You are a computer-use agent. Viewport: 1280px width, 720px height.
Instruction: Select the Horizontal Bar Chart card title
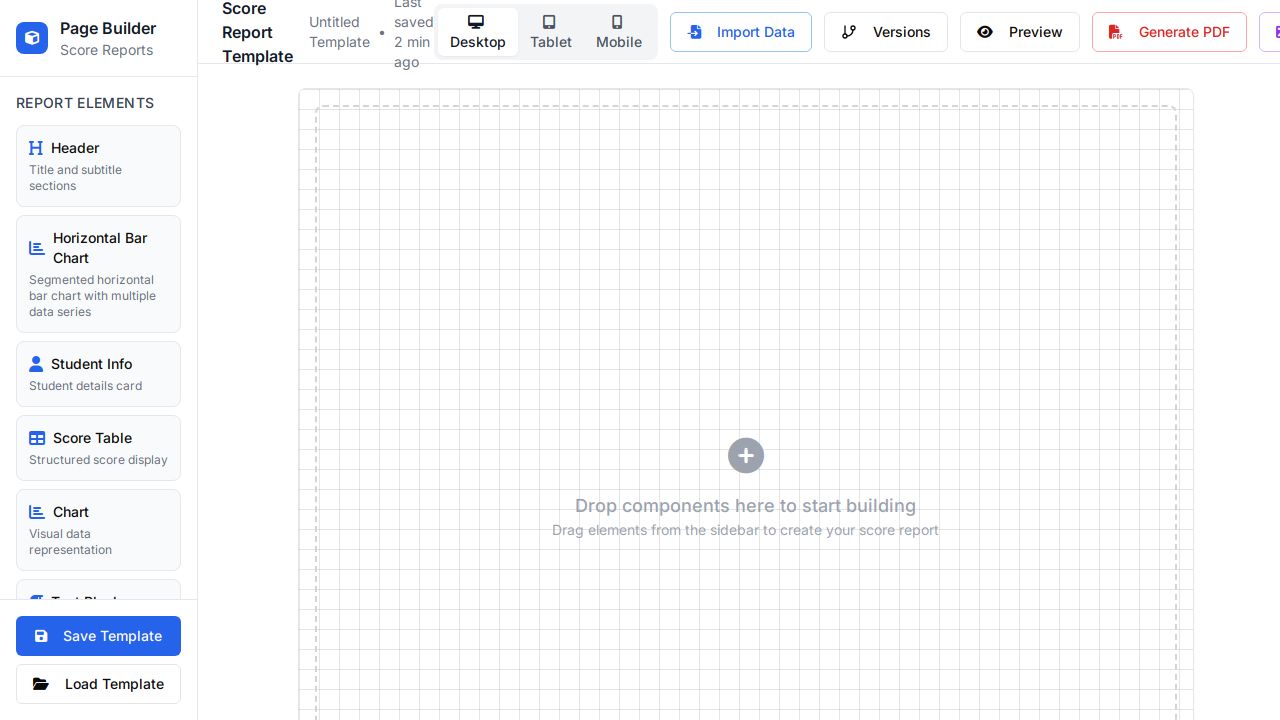pyautogui.click(x=100, y=248)
